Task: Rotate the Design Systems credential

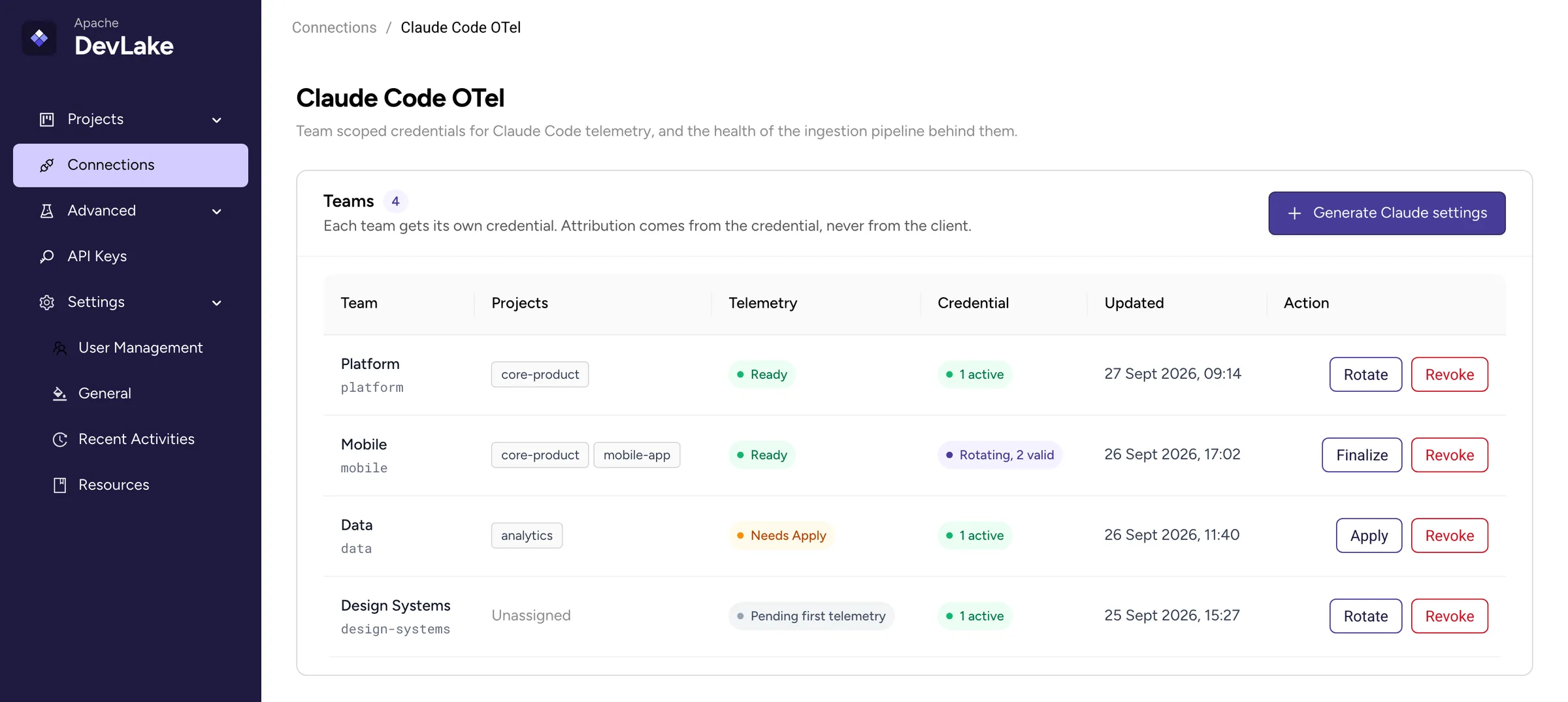Action: [1365, 616]
